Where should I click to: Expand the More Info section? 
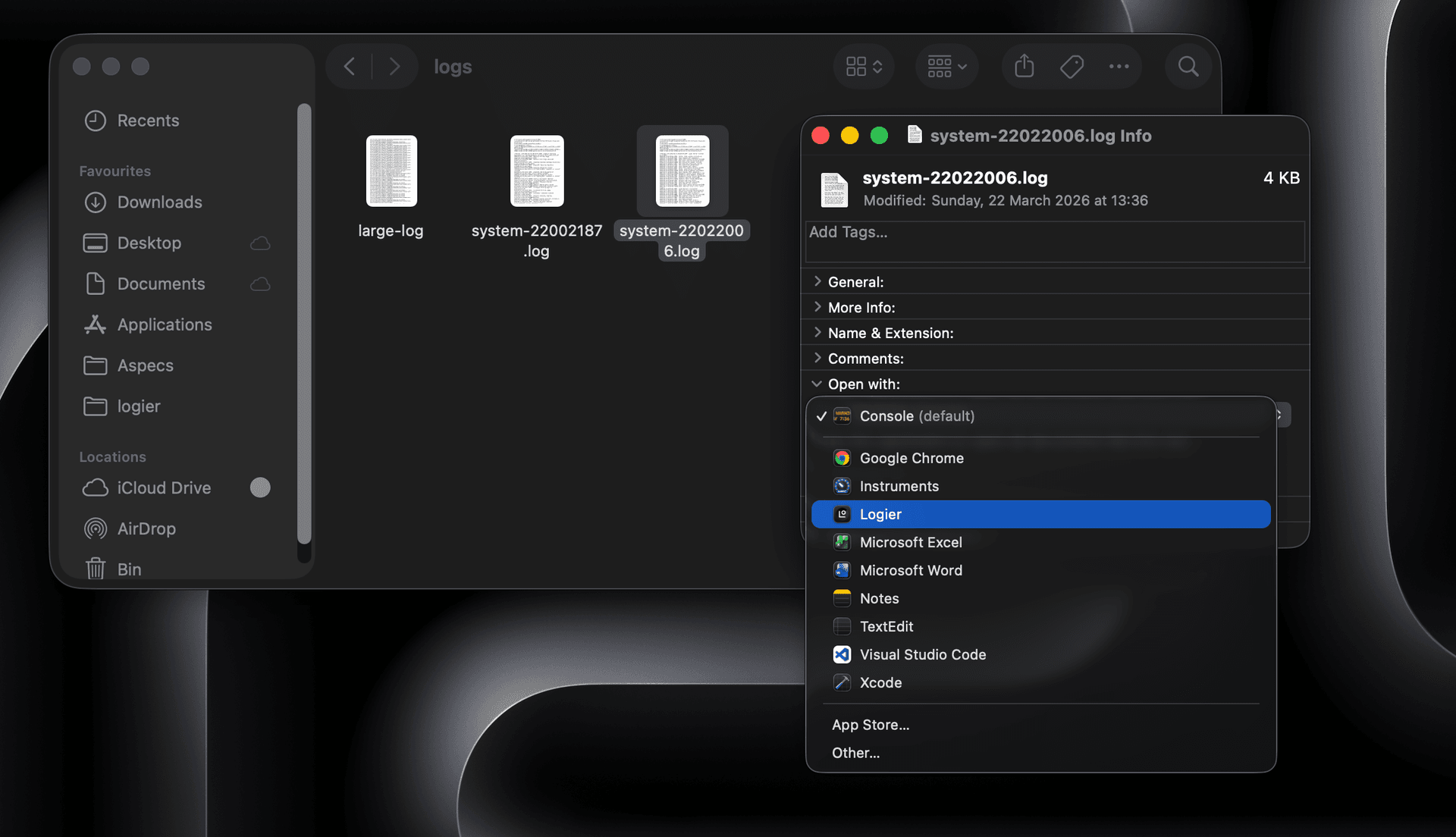click(817, 307)
